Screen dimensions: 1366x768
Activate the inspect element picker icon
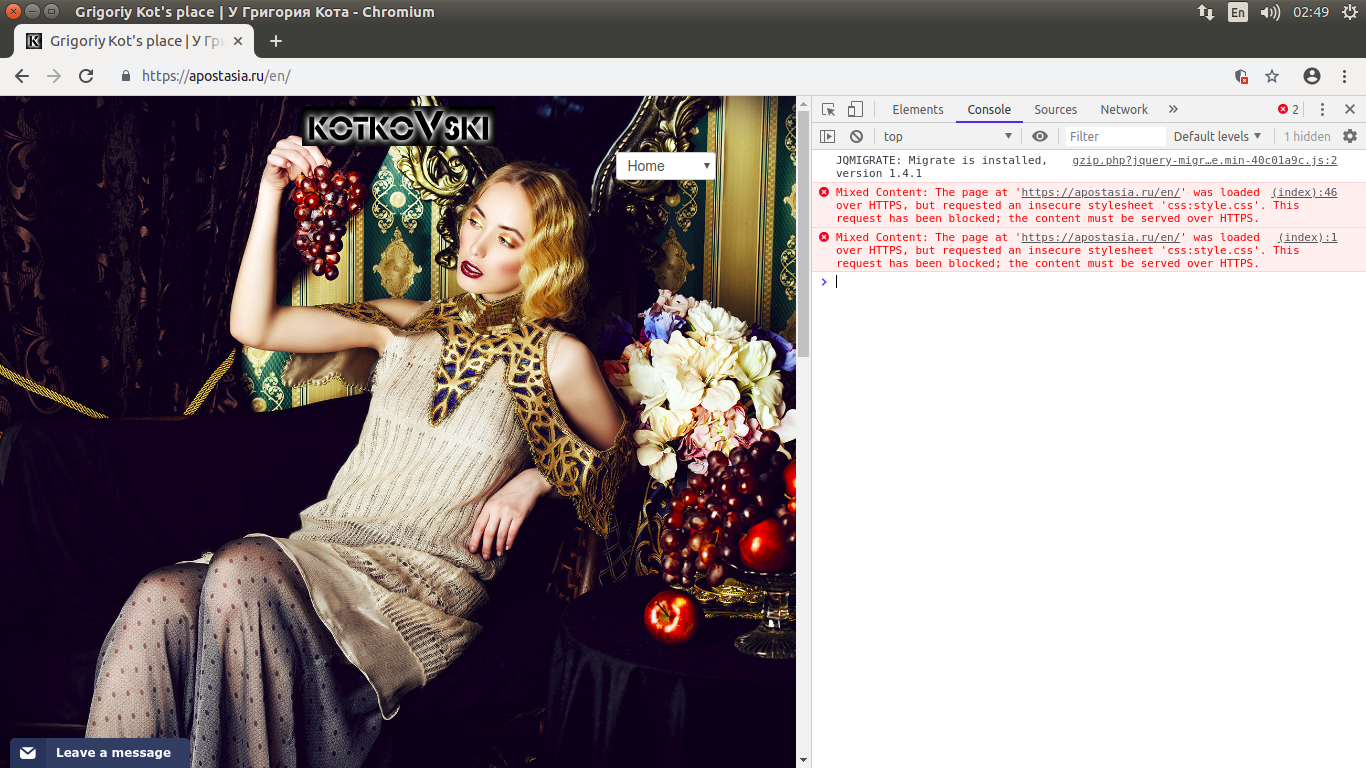pos(829,110)
